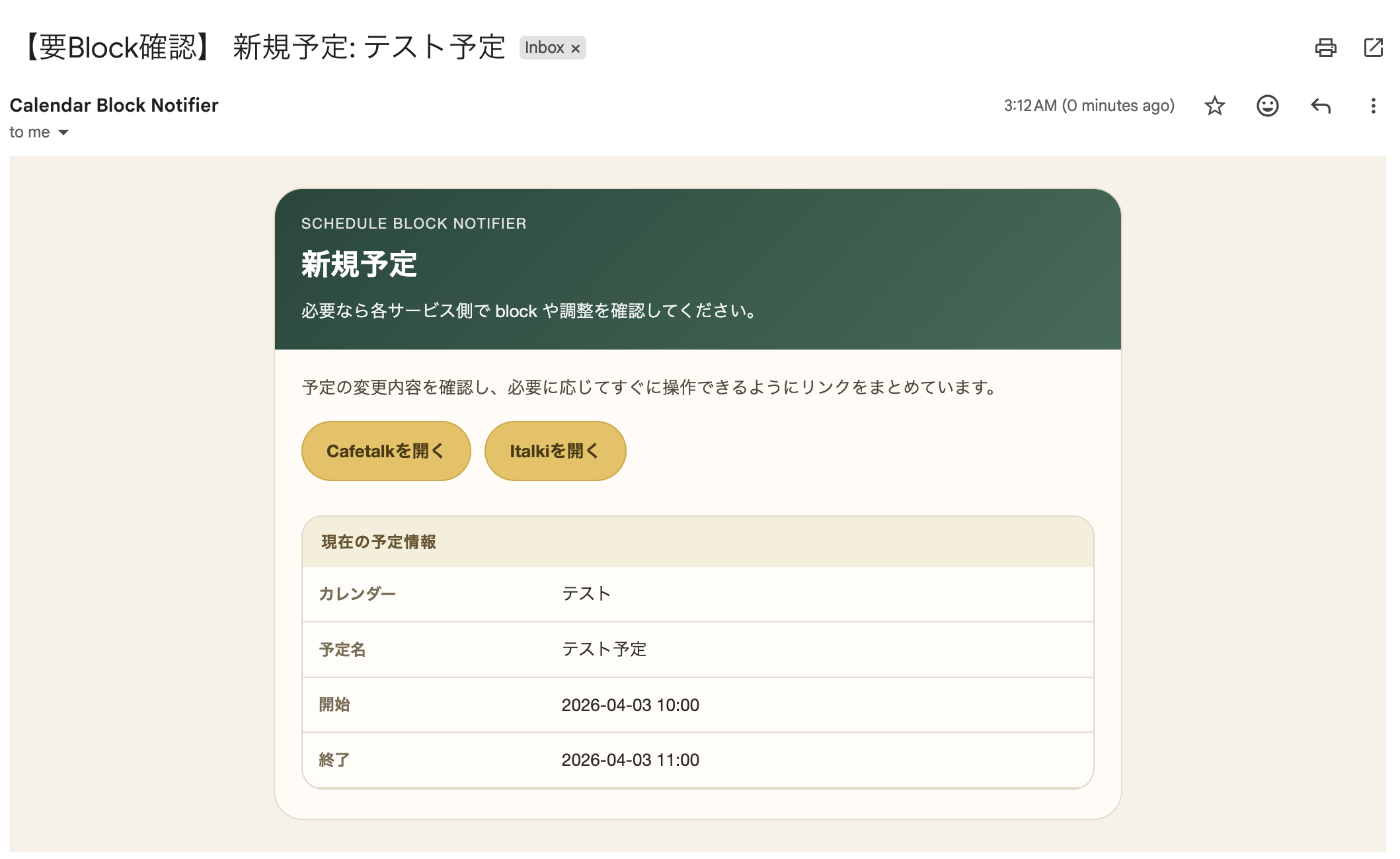The width and height of the screenshot is (1400, 859).
Task: Star the Calendar Block Notifier email
Action: [x=1215, y=106]
